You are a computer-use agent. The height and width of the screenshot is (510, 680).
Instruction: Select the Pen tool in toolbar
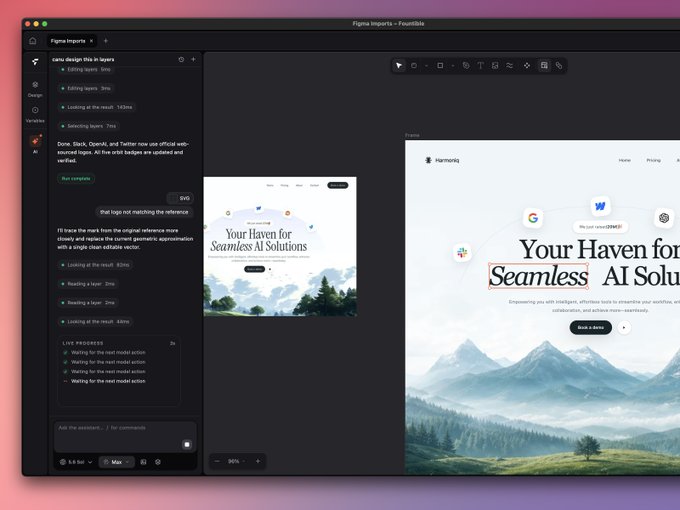(466, 65)
